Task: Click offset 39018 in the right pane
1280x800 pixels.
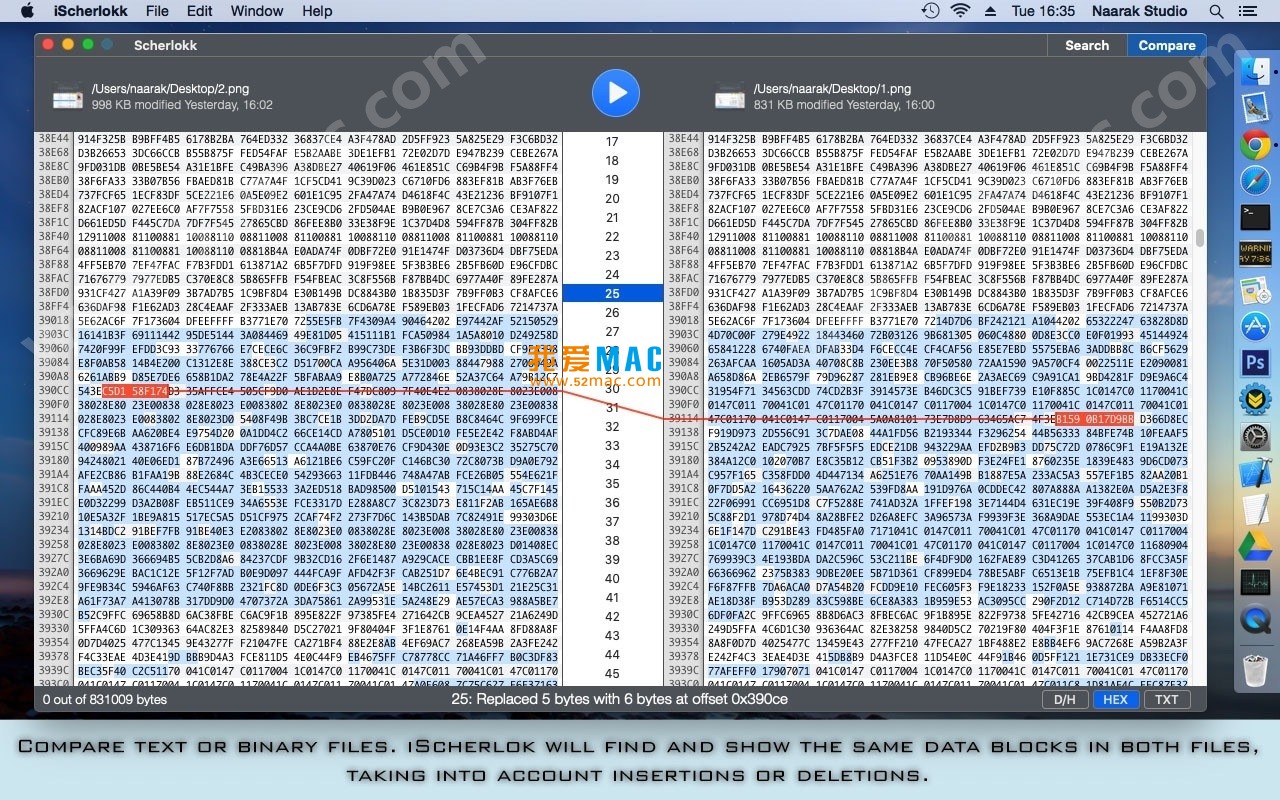Action: tap(684, 320)
